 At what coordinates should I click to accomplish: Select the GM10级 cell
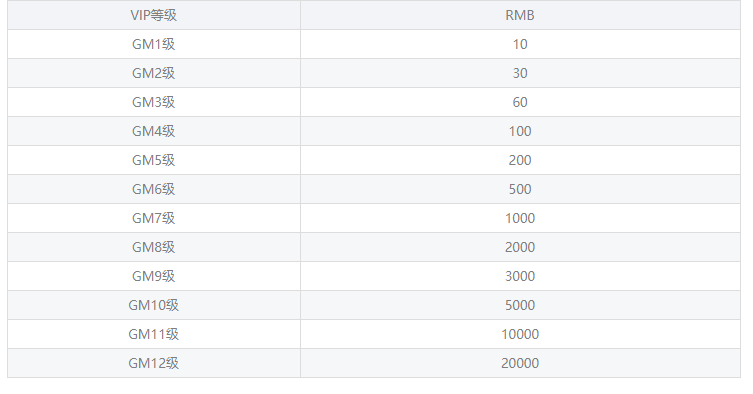click(154, 305)
